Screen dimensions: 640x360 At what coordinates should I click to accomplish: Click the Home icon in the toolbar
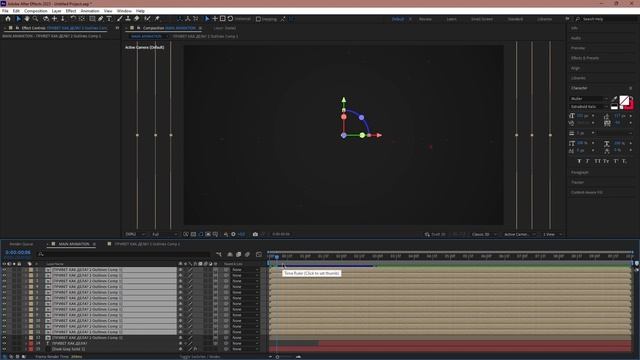(x=8, y=19)
